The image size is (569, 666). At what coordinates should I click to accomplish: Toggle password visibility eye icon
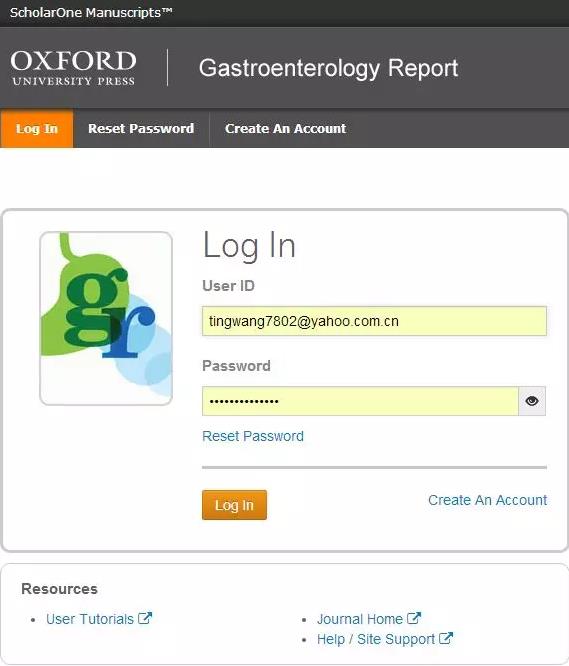tap(532, 401)
